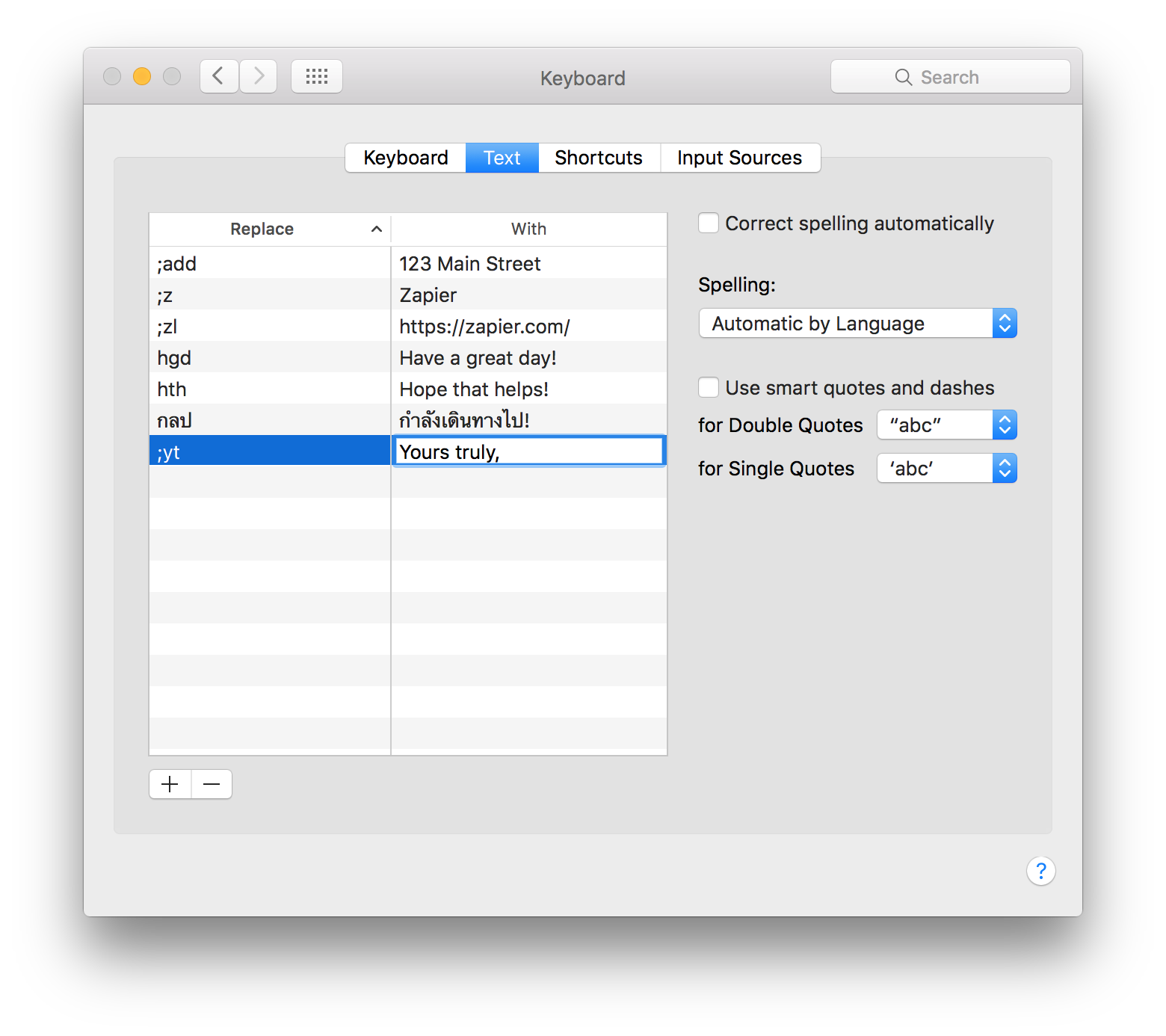1166x1036 pixels.
Task: Click the 'https://zapier.com/' cell
Action: (529, 326)
